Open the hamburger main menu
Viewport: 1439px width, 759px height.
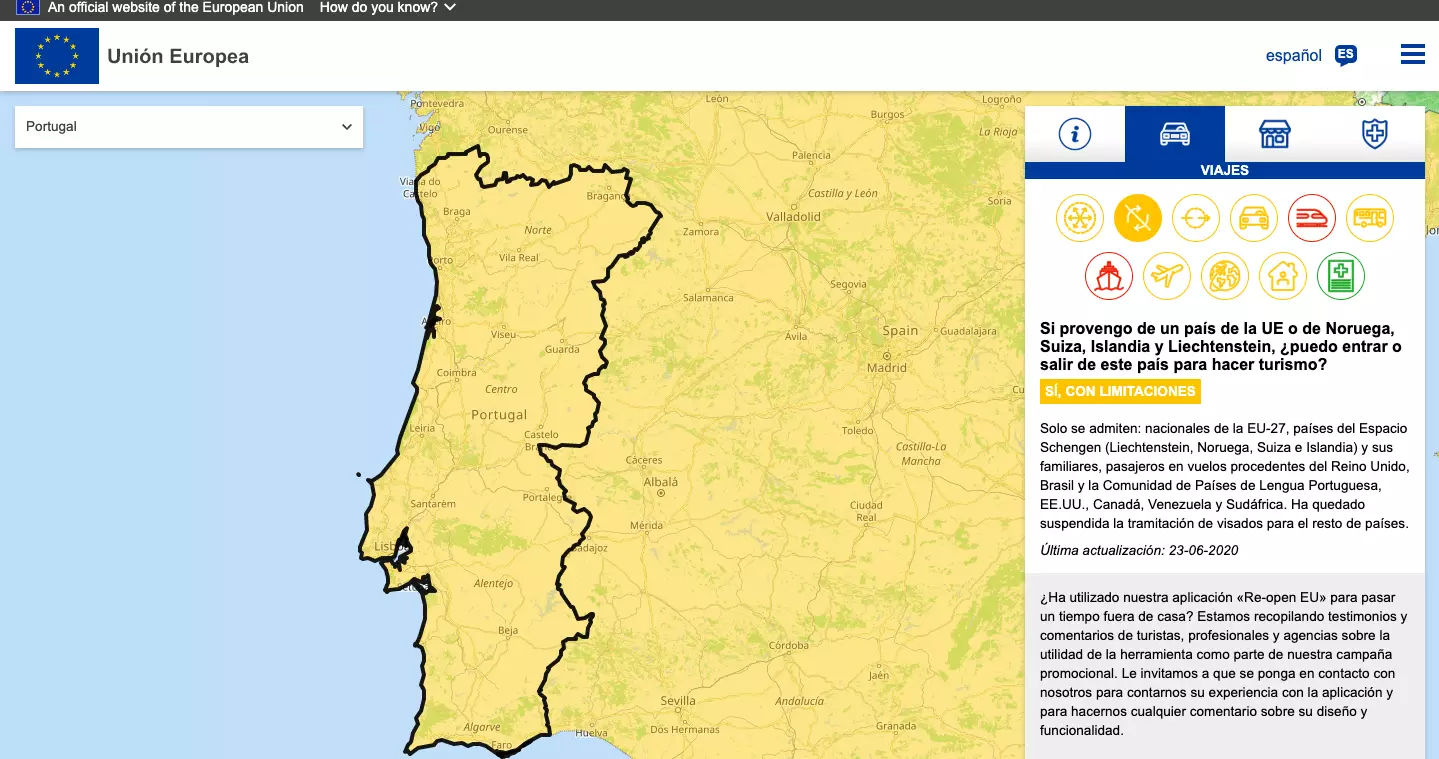(x=1413, y=54)
